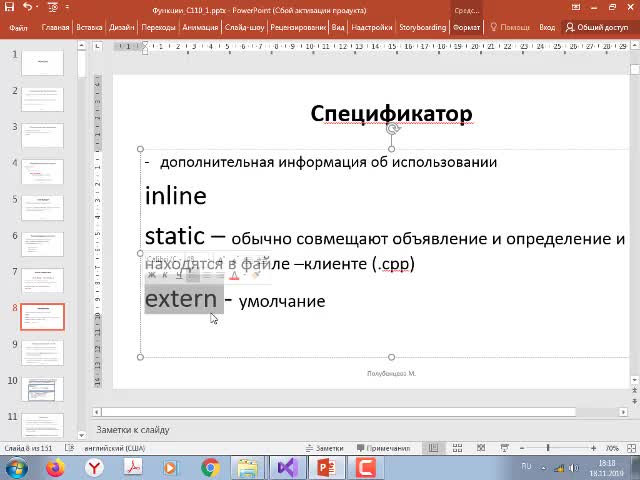Select slide 1 thumbnail
640x480 pixels.
tap(42, 62)
